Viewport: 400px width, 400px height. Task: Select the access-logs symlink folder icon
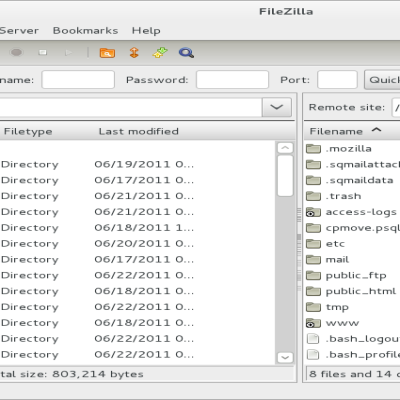pyautogui.click(x=313, y=212)
